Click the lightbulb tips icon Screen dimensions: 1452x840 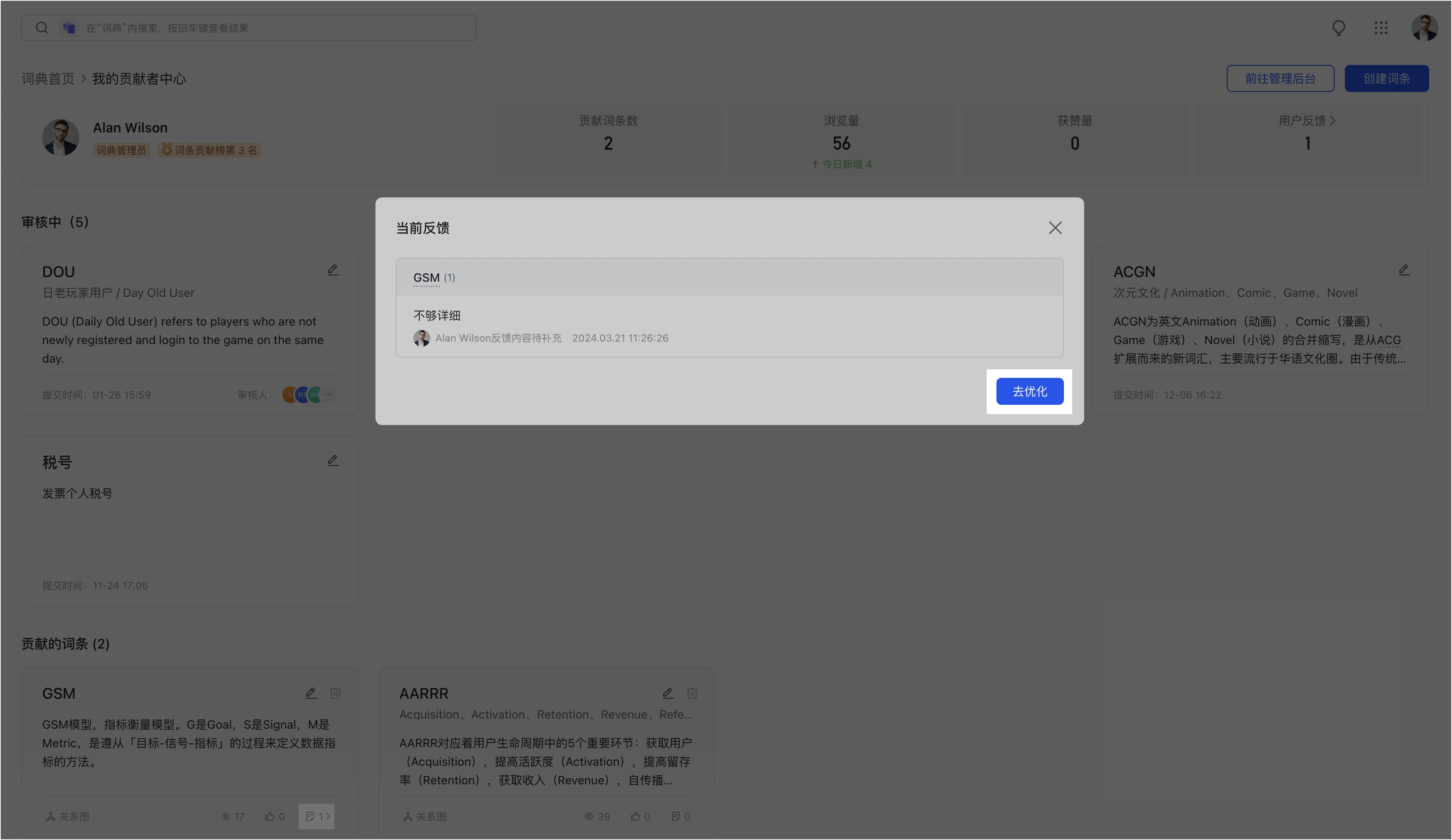(x=1338, y=28)
